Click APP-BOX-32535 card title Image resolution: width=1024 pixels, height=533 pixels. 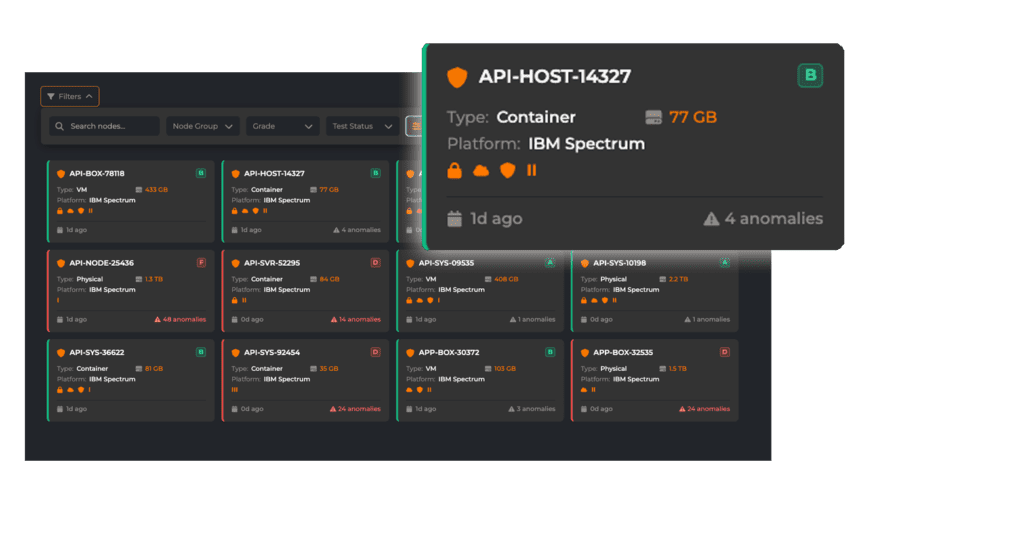point(623,352)
